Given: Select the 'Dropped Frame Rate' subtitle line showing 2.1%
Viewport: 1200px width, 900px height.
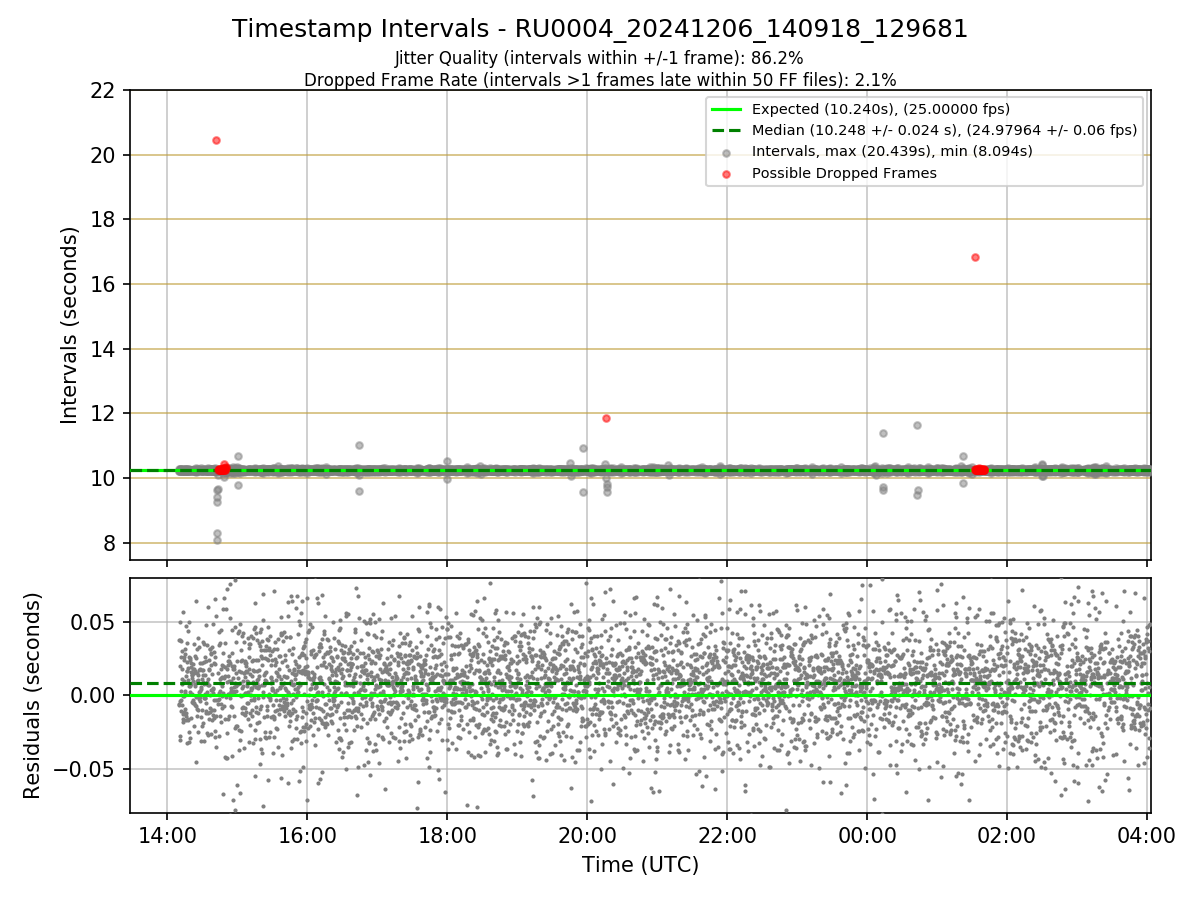Looking at the screenshot, I should pyautogui.click(x=600, y=79).
